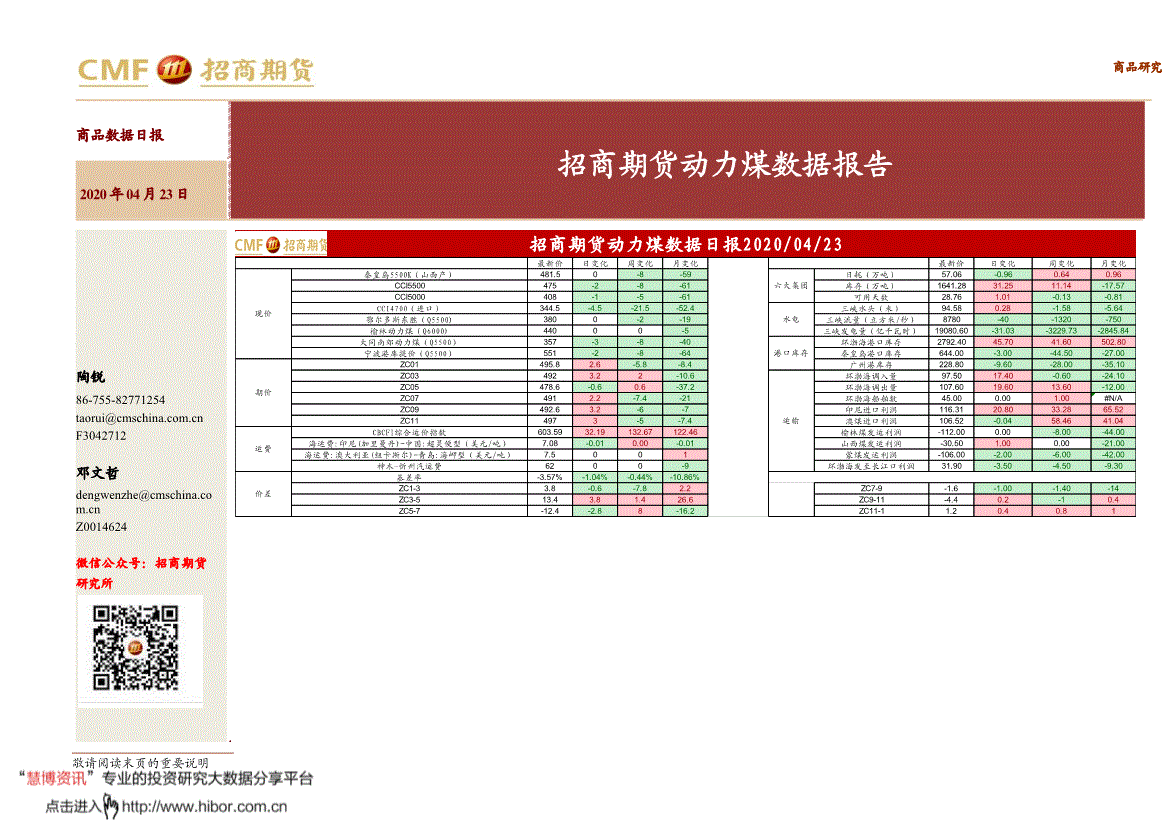
Task: Select analyst name 邓文哲
Action: point(97,473)
